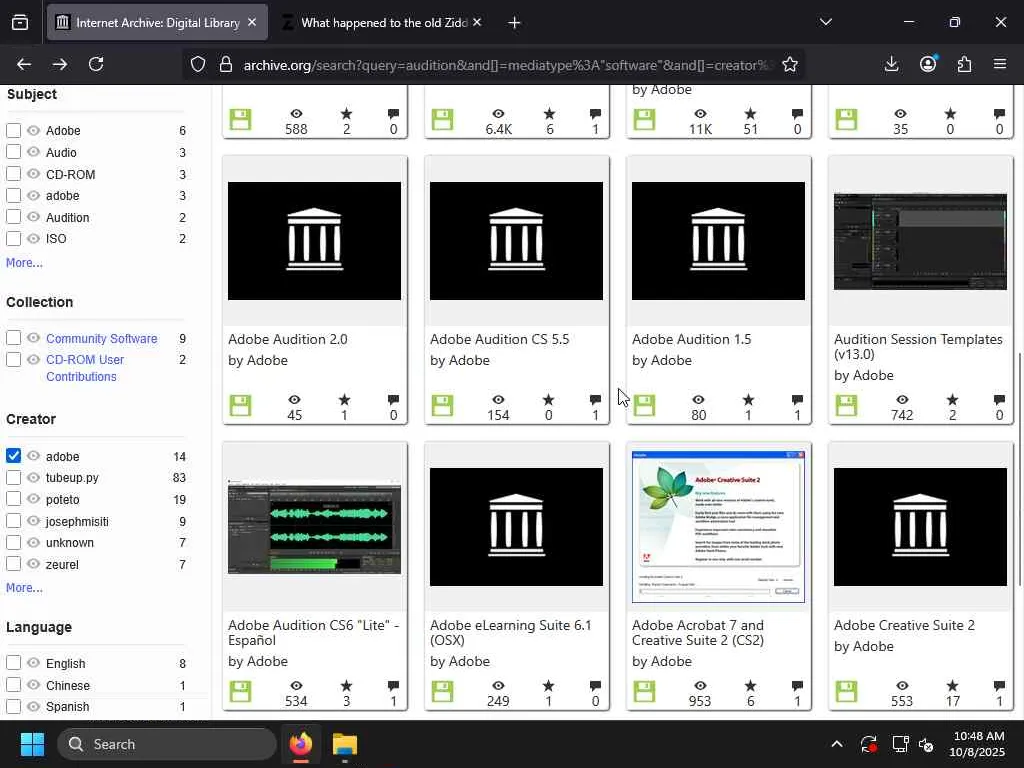Click the floppy disk icon on Adobe Audition 2.0
This screenshot has width=1024, height=768.
tap(240, 406)
